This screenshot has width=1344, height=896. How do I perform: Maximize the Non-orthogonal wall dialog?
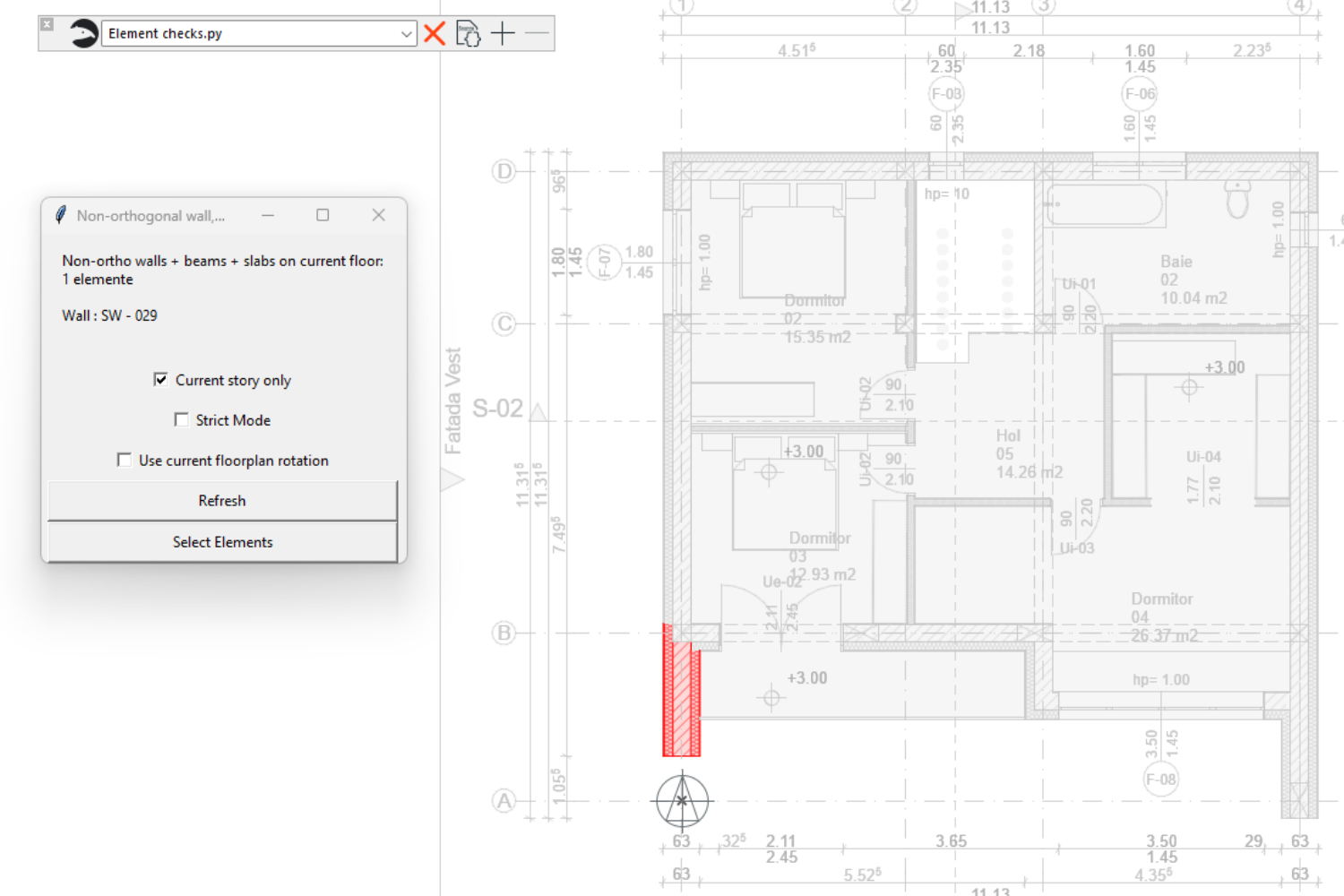[323, 215]
